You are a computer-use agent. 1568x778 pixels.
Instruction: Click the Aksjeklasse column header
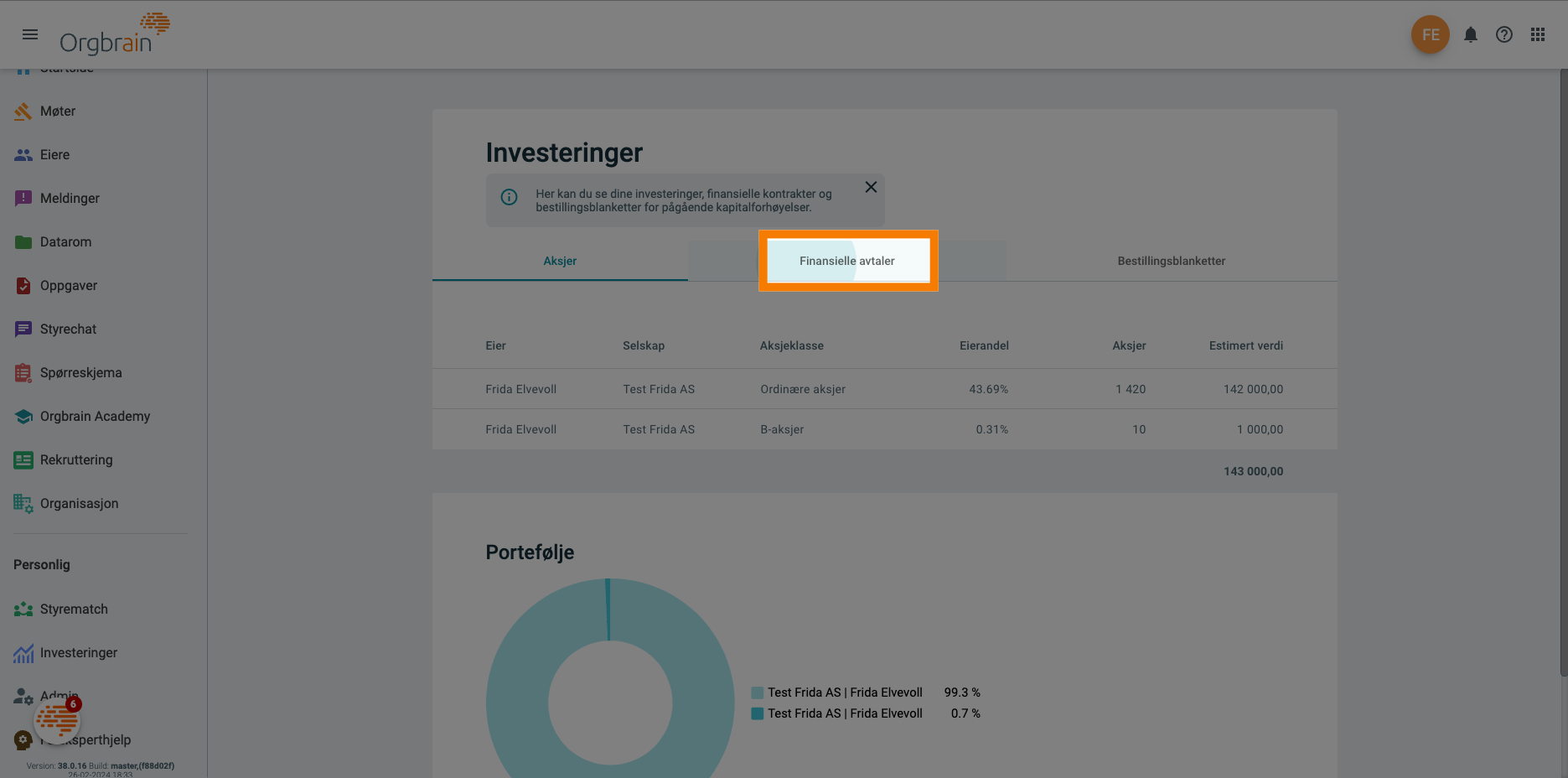coord(791,345)
